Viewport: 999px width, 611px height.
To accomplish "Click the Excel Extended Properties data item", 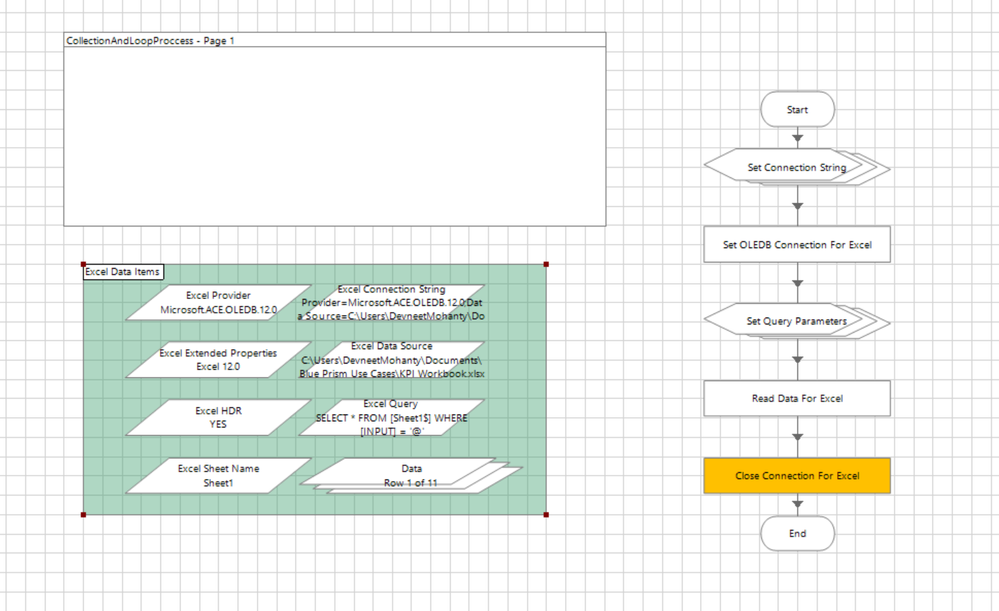I will click(218, 360).
